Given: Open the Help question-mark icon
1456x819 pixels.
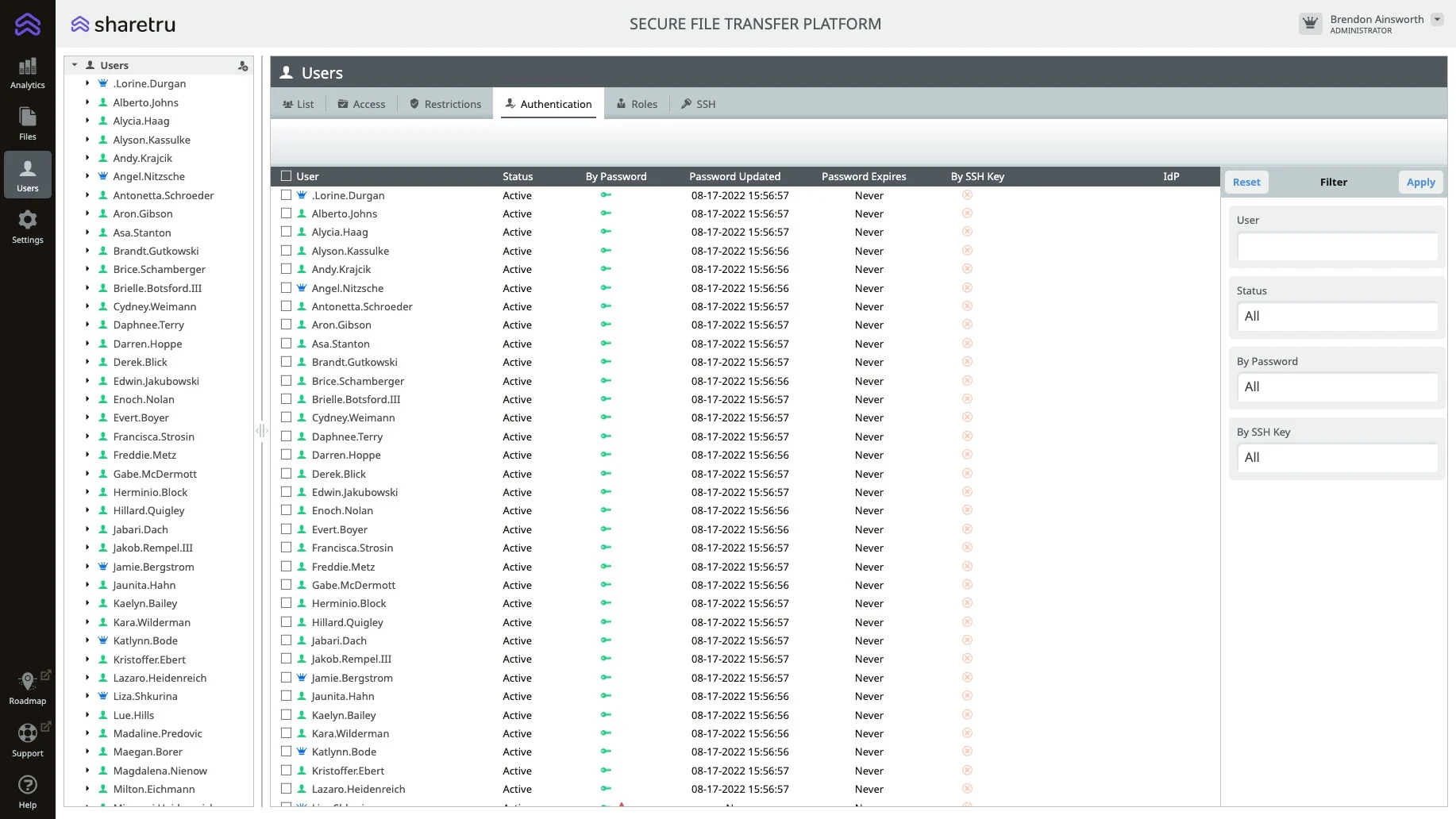Looking at the screenshot, I should [x=28, y=792].
